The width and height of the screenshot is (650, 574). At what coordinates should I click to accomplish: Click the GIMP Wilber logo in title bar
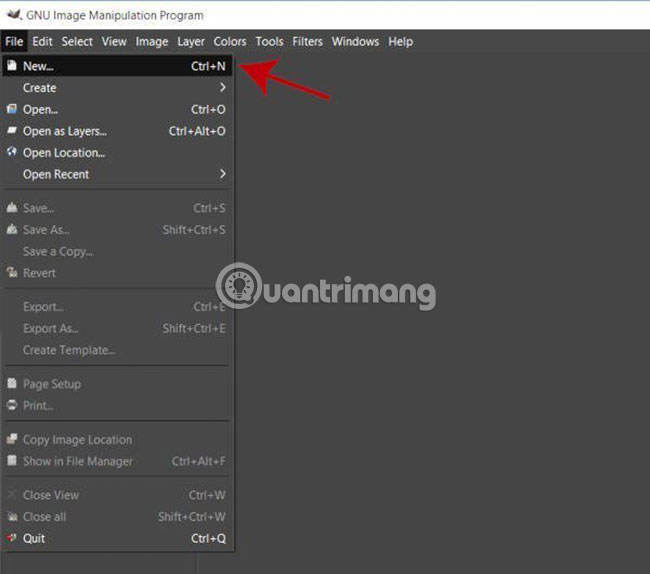click(15, 15)
